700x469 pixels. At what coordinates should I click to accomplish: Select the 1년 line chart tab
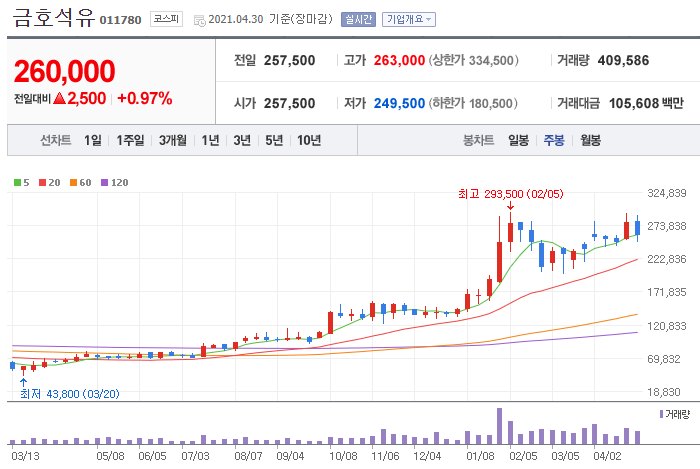pos(210,140)
